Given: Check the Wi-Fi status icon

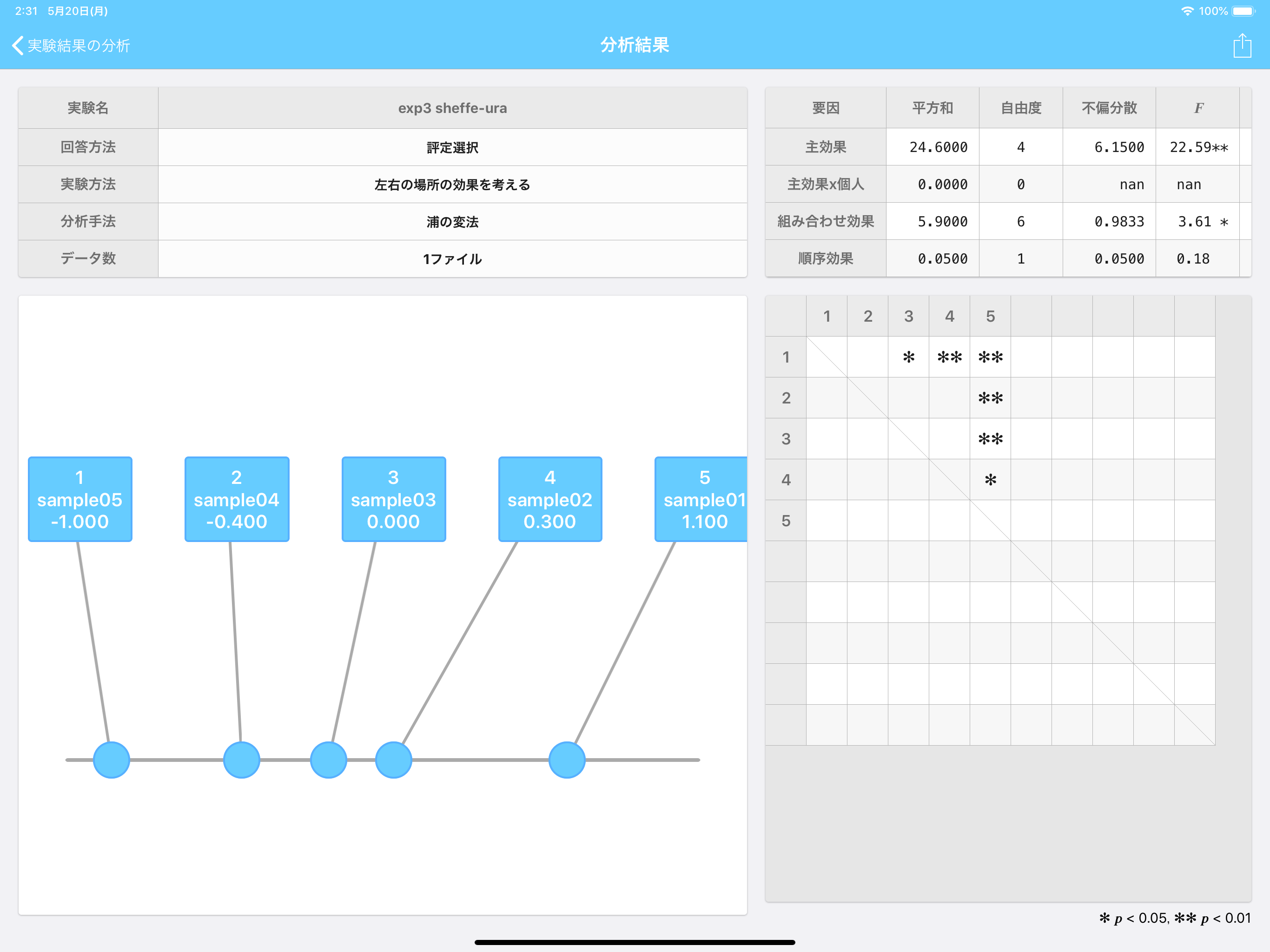Looking at the screenshot, I should click(1187, 11).
